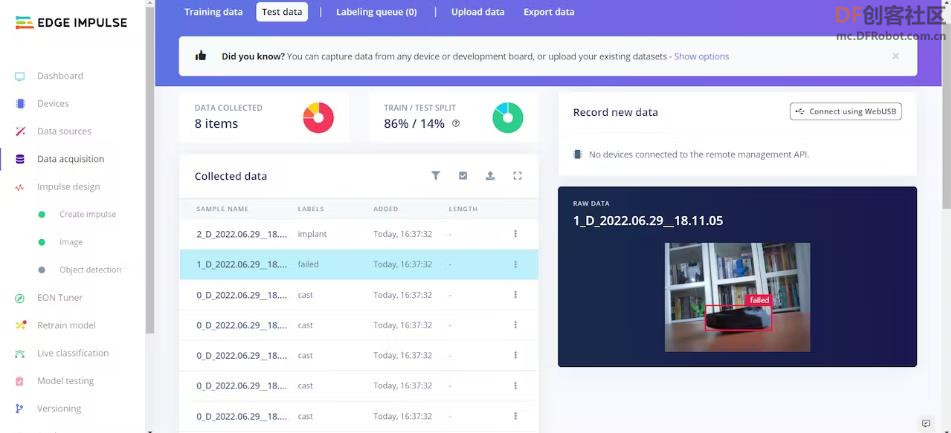Click the raw data camera image preview
This screenshot has height=433, width=951.
[x=738, y=297]
